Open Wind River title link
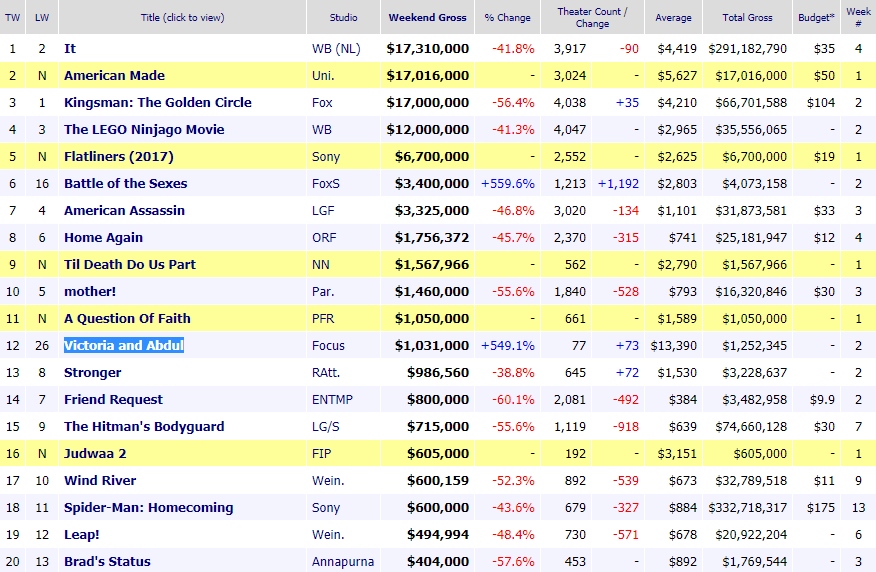The height and width of the screenshot is (572, 876). tap(100, 480)
